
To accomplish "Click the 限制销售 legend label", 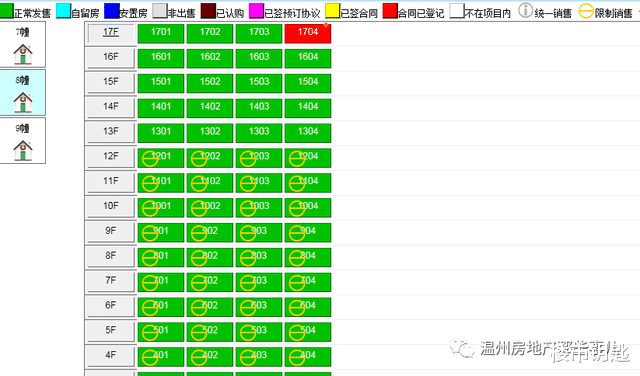I will click(613, 13).
